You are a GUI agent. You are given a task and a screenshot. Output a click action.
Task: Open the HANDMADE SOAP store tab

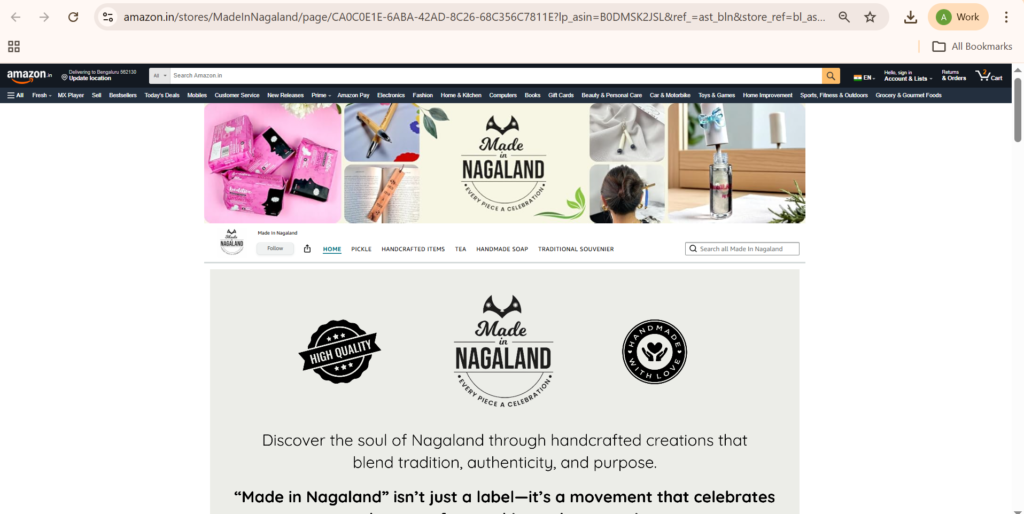coord(502,249)
